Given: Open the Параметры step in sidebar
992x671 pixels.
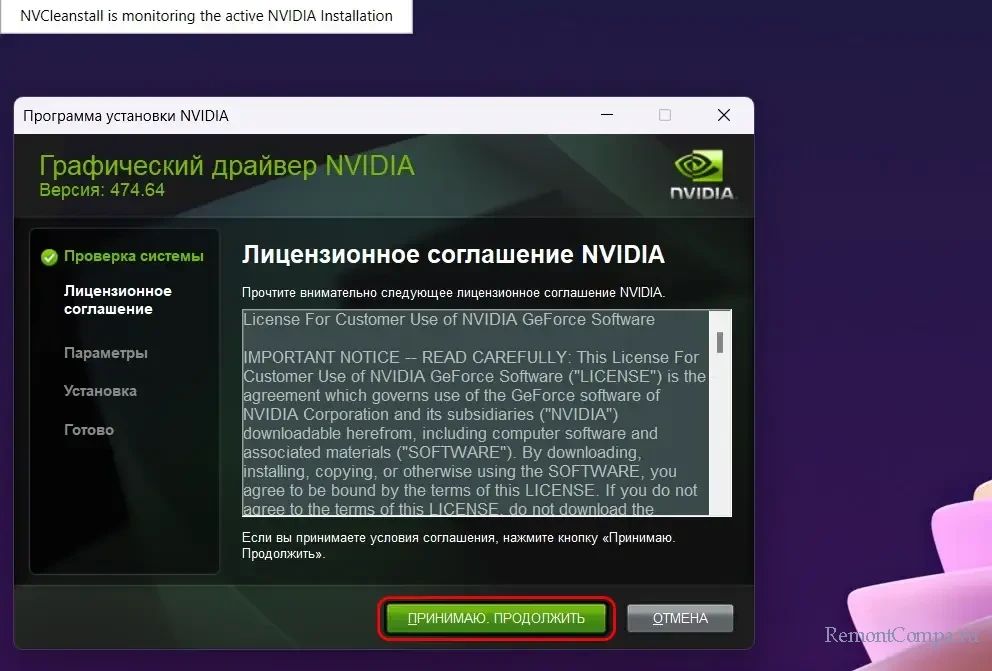Looking at the screenshot, I should pyautogui.click(x=105, y=353).
